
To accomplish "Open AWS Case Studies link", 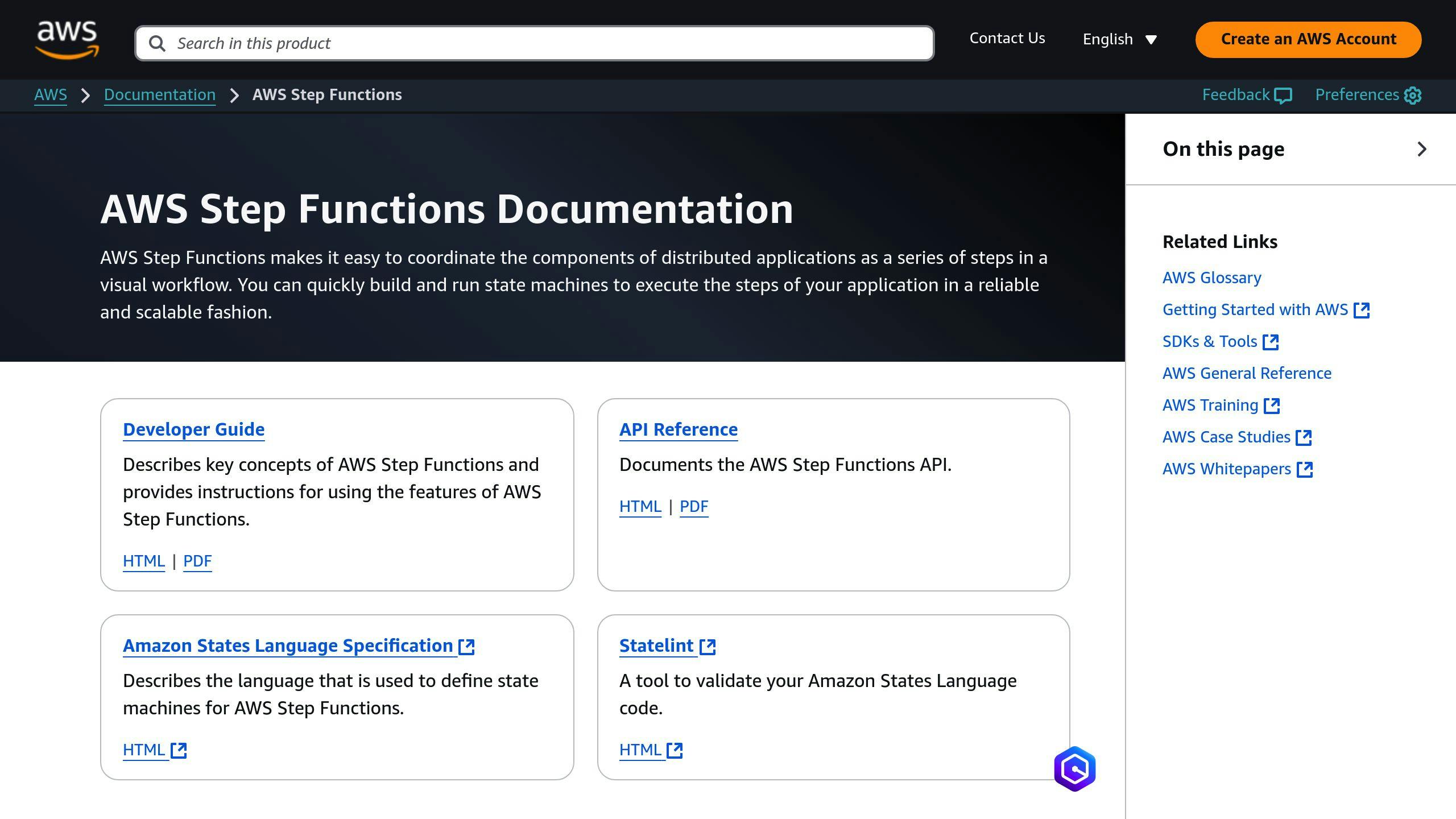I will 1237,437.
